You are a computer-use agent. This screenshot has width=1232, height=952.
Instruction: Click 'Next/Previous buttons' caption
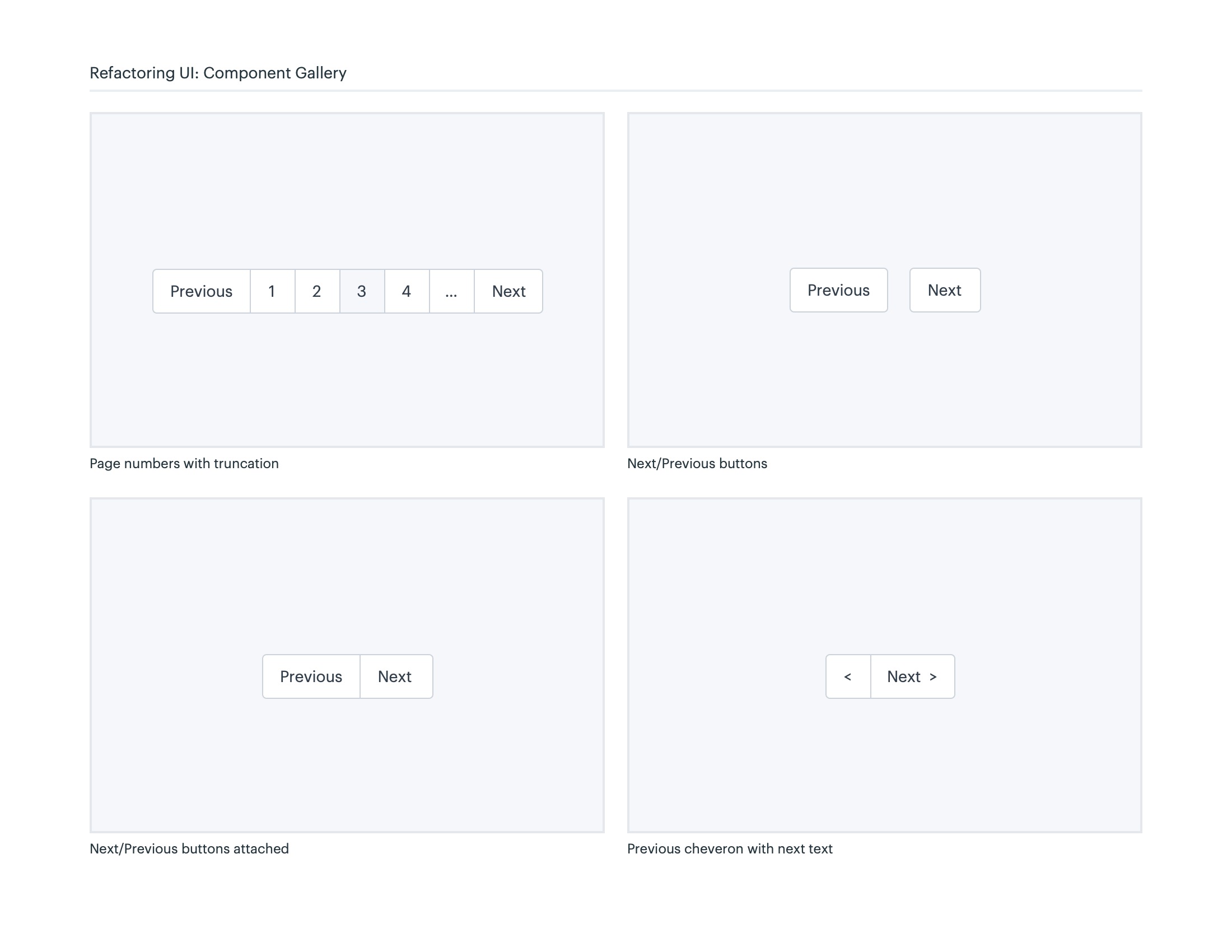point(697,463)
